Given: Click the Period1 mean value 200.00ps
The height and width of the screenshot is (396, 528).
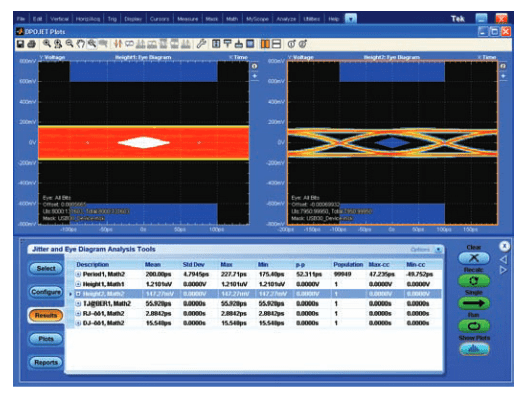Looking at the screenshot, I should [158, 274].
